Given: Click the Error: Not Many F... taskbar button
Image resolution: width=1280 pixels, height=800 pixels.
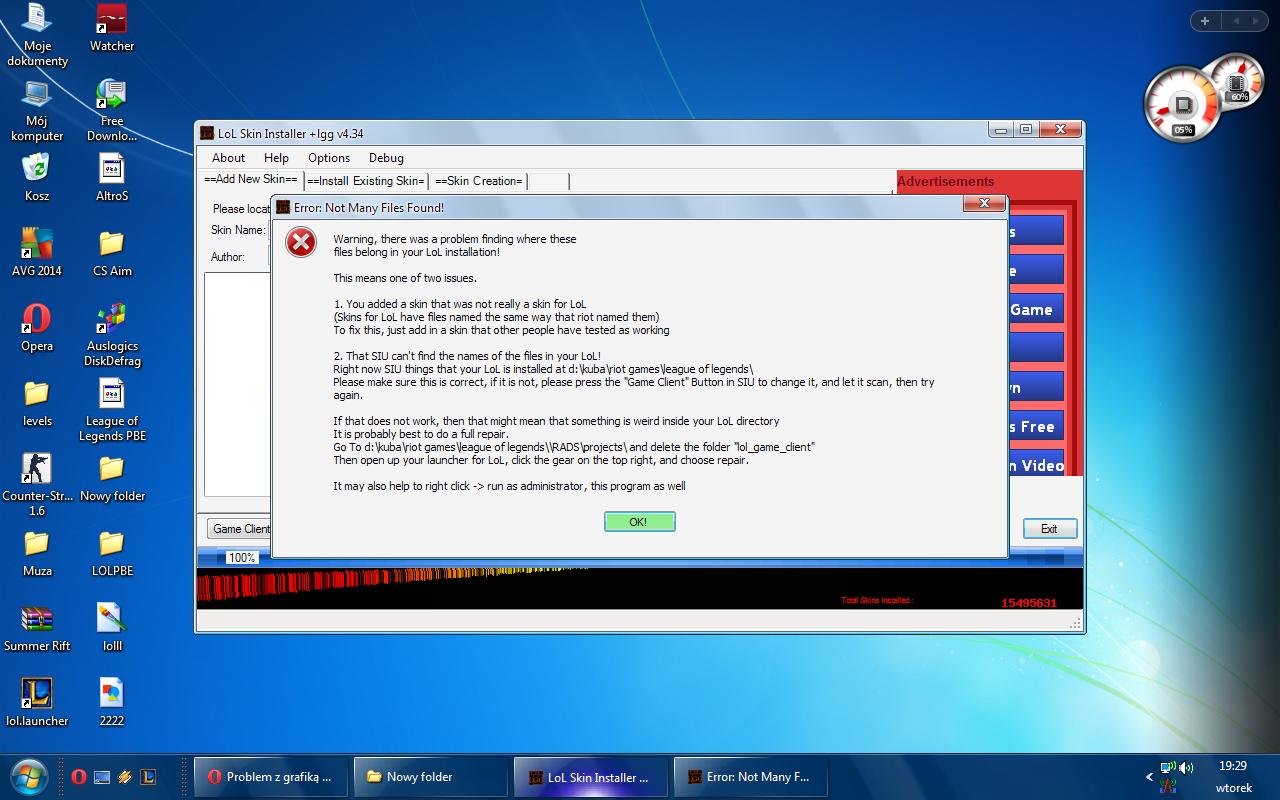Looking at the screenshot, I should pyautogui.click(x=750, y=777).
